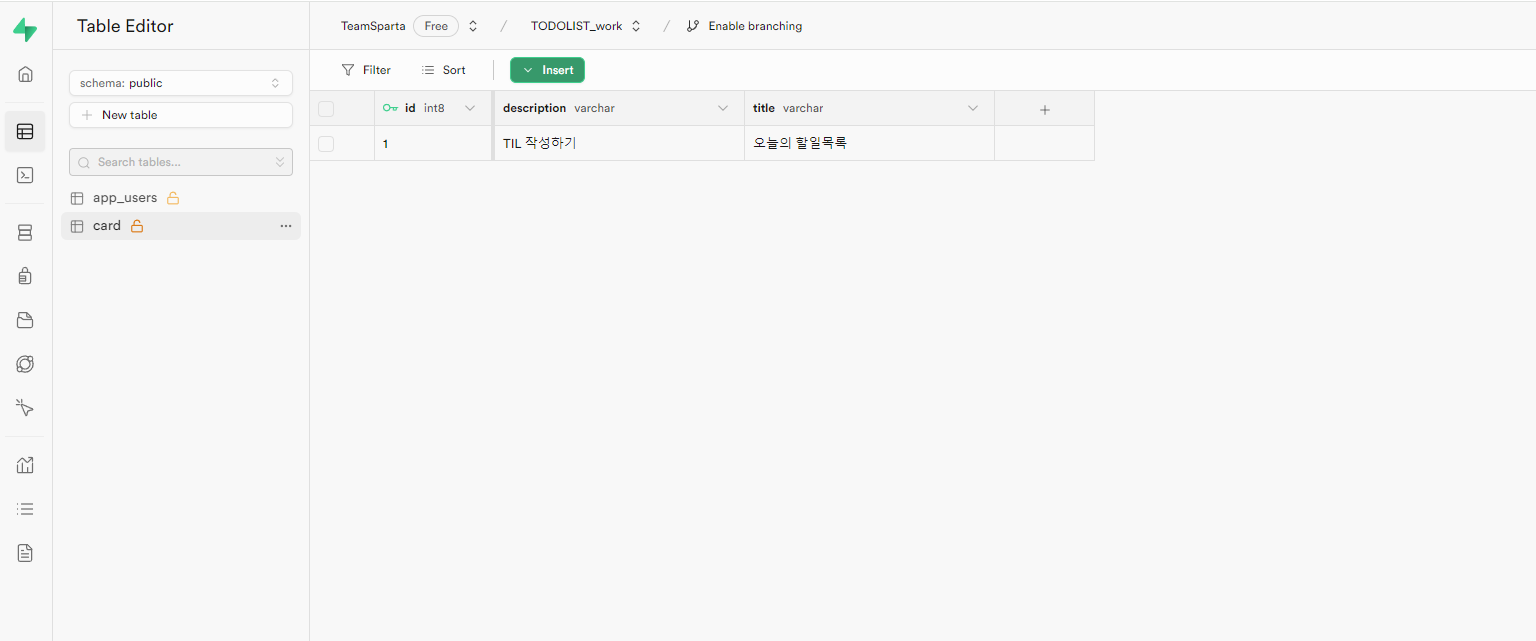
Task: Click the unlock icon beside app_users
Action: point(173,198)
